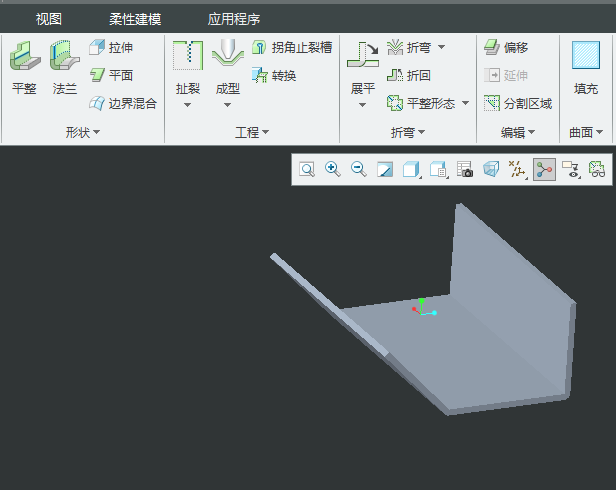
Task: Open the 边界混合 boundary blend tool
Action: (123, 103)
